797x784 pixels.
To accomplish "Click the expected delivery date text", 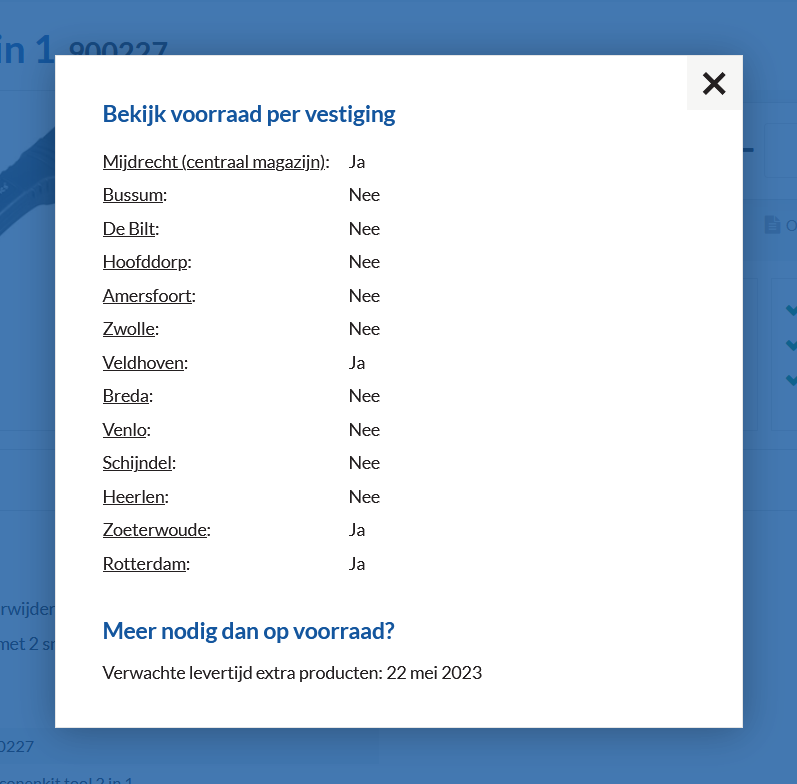I will click(292, 673).
